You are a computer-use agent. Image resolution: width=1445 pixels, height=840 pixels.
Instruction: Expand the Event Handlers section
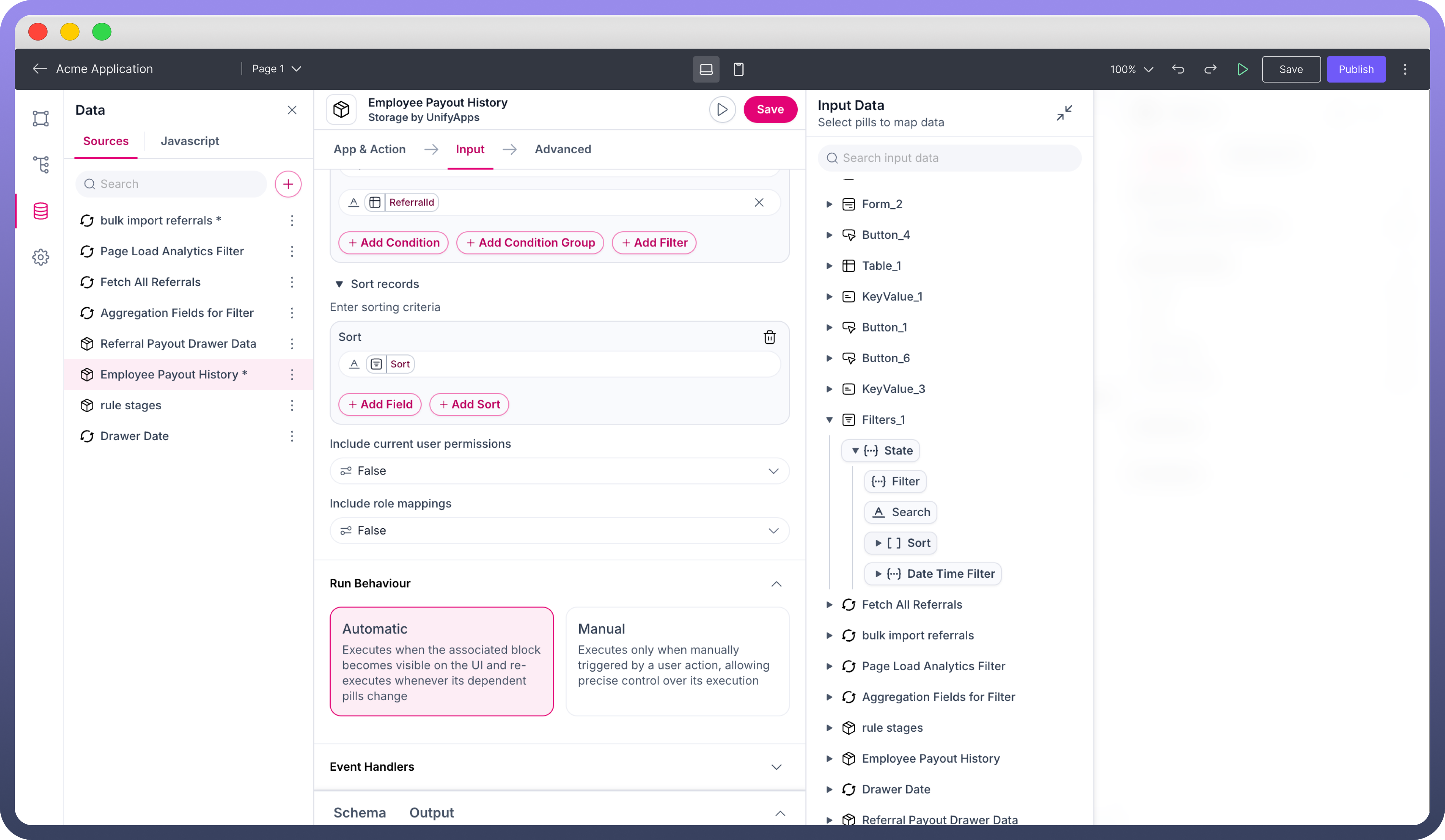(776, 767)
